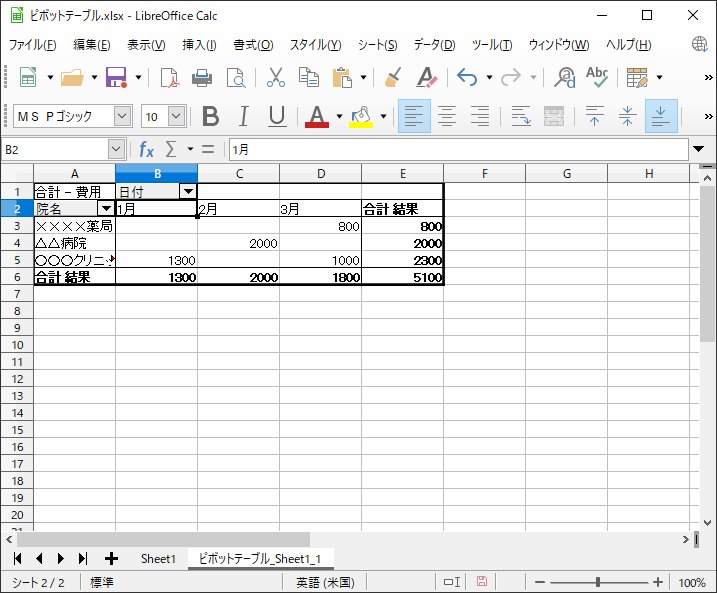Expand the formula bar
Viewport: 717px width, 593px height.
tap(698, 149)
